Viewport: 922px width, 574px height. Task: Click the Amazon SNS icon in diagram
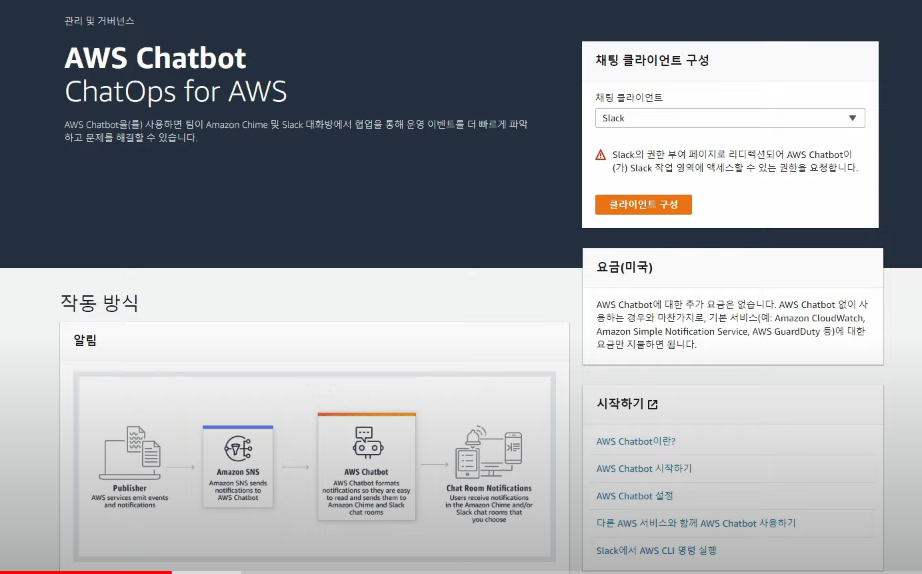click(238, 449)
